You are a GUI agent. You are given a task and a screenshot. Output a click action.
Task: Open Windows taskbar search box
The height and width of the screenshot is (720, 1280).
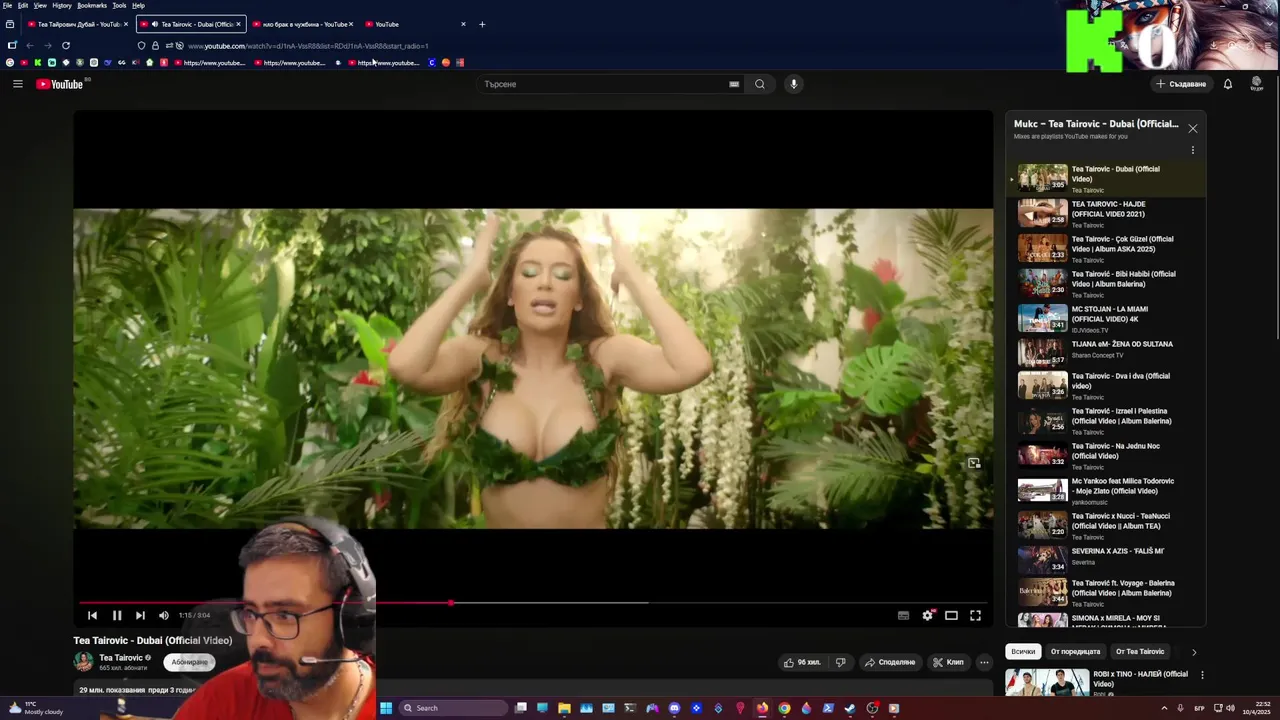tap(453, 708)
